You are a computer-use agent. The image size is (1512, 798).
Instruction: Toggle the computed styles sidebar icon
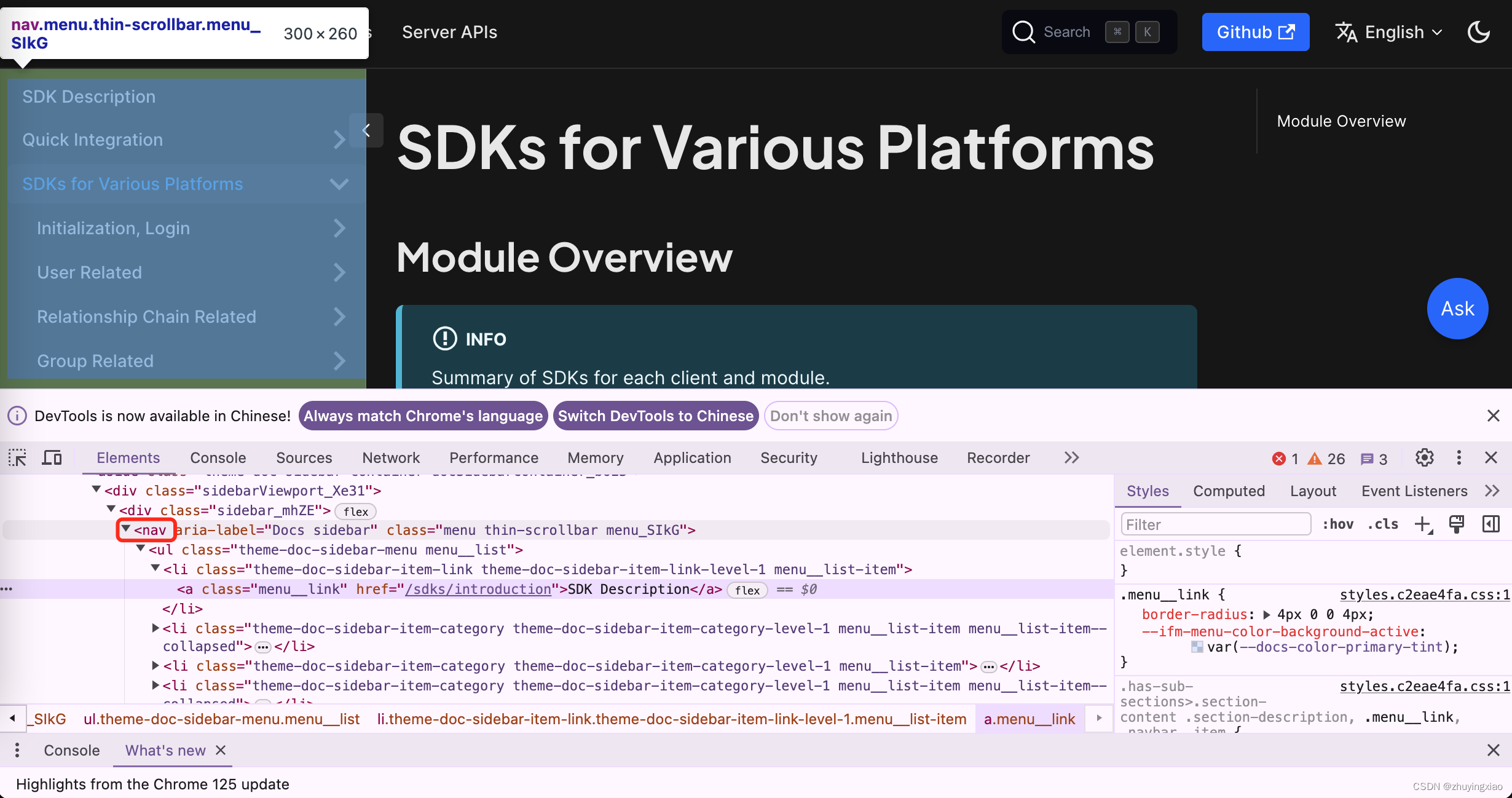point(1490,524)
